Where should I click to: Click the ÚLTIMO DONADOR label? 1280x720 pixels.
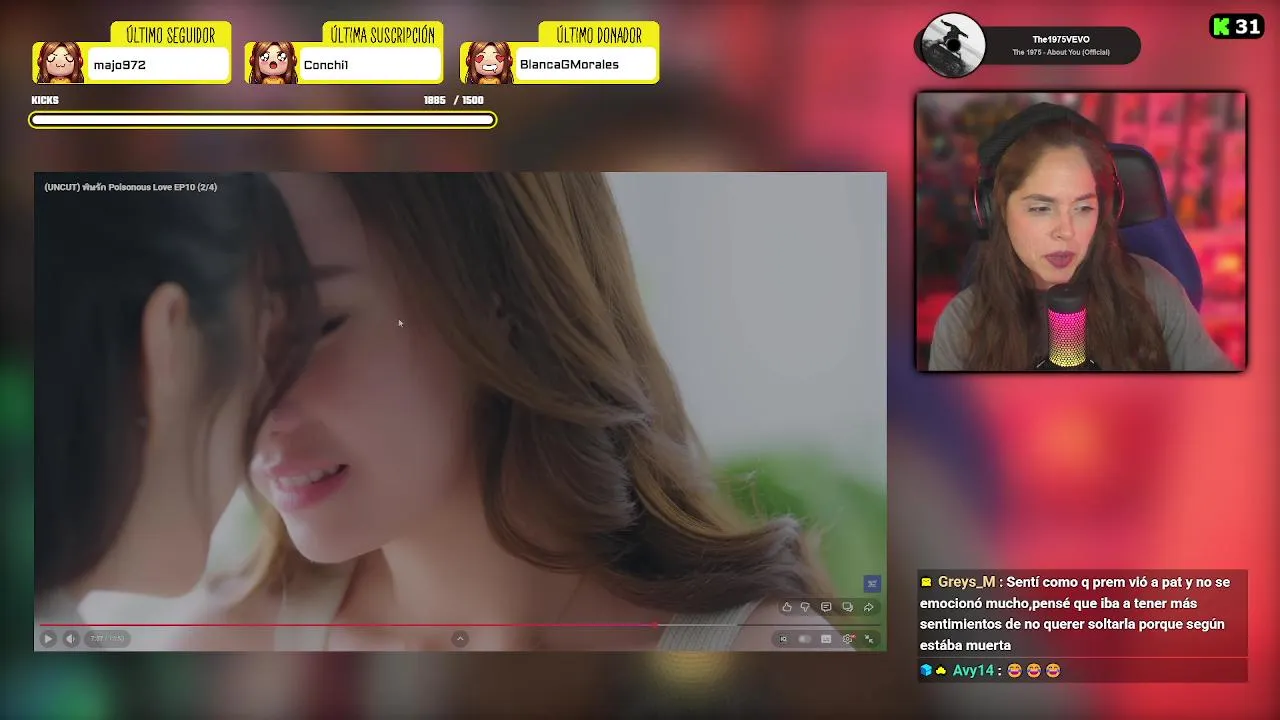coord(598,35)
